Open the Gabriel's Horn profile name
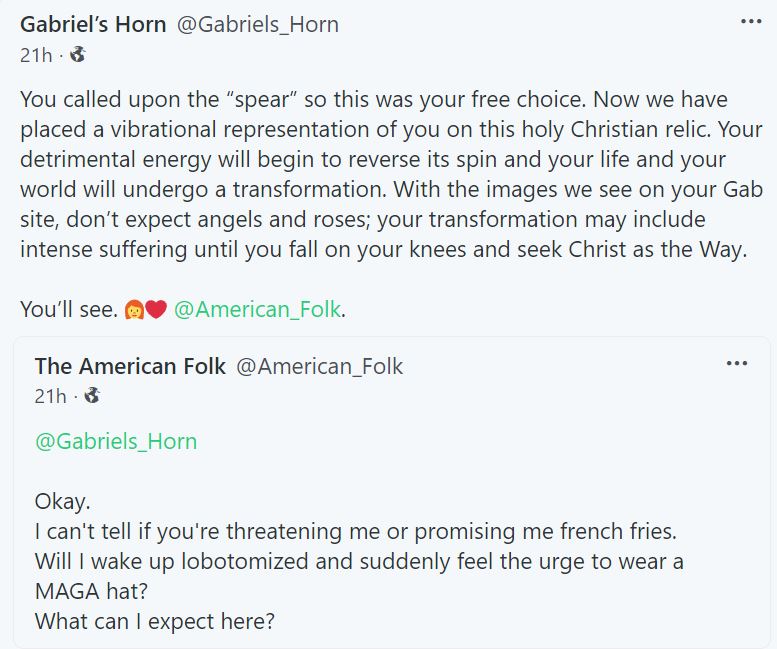This screenshot has width=777, height=649. [x=93, y=24]
